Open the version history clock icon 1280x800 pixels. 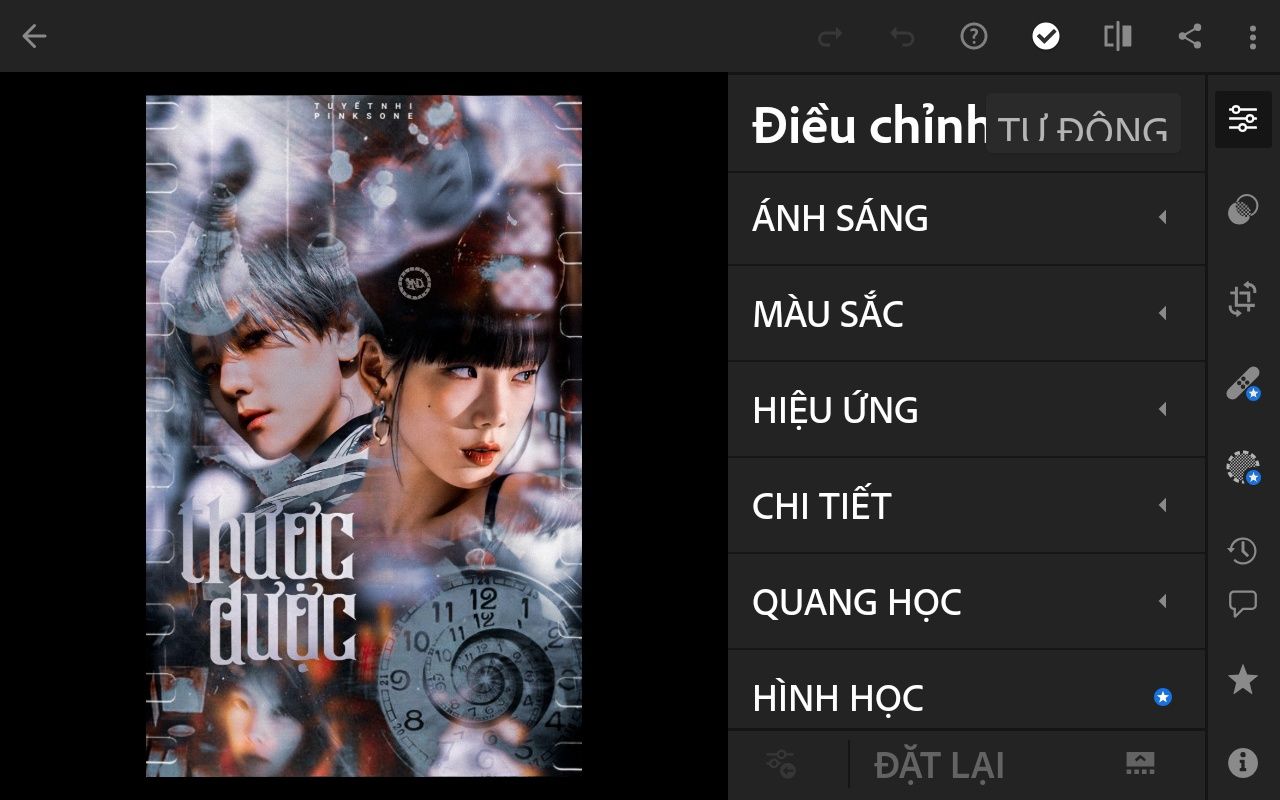[1242, 550]
